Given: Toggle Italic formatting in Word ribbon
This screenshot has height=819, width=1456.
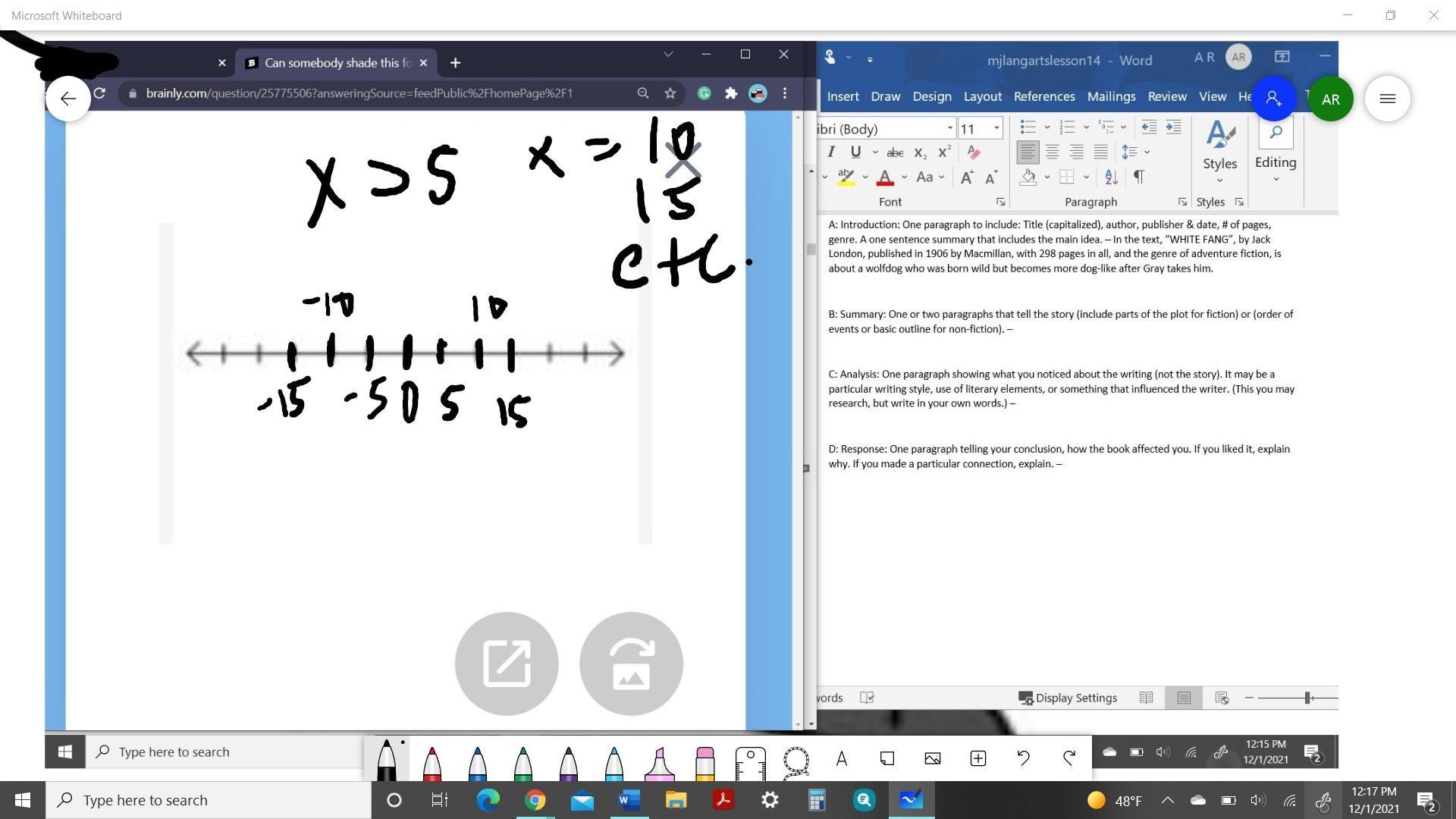Looking at the screenshot, I should 831,152.
